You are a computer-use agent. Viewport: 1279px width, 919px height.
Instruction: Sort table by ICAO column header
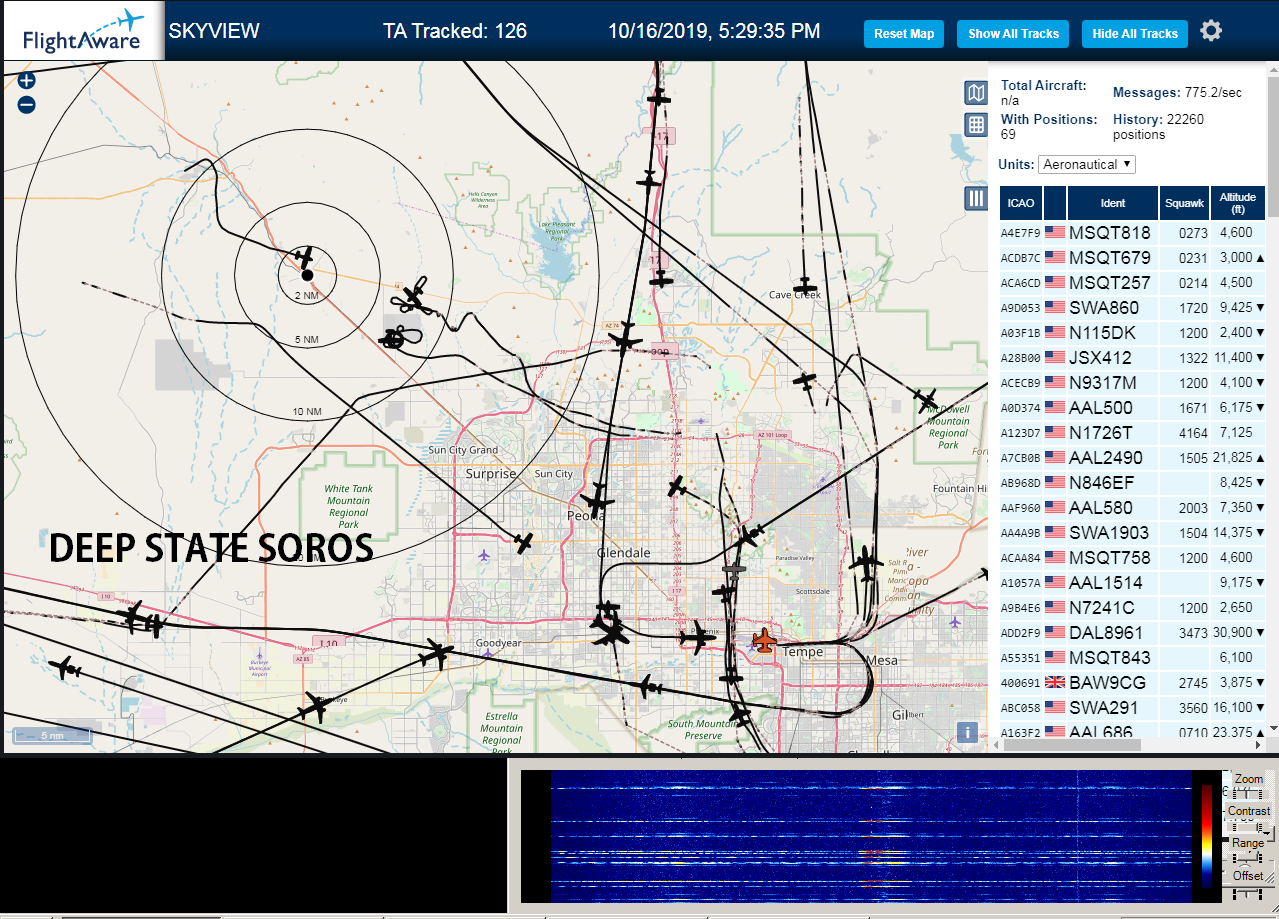[1021, 203]
